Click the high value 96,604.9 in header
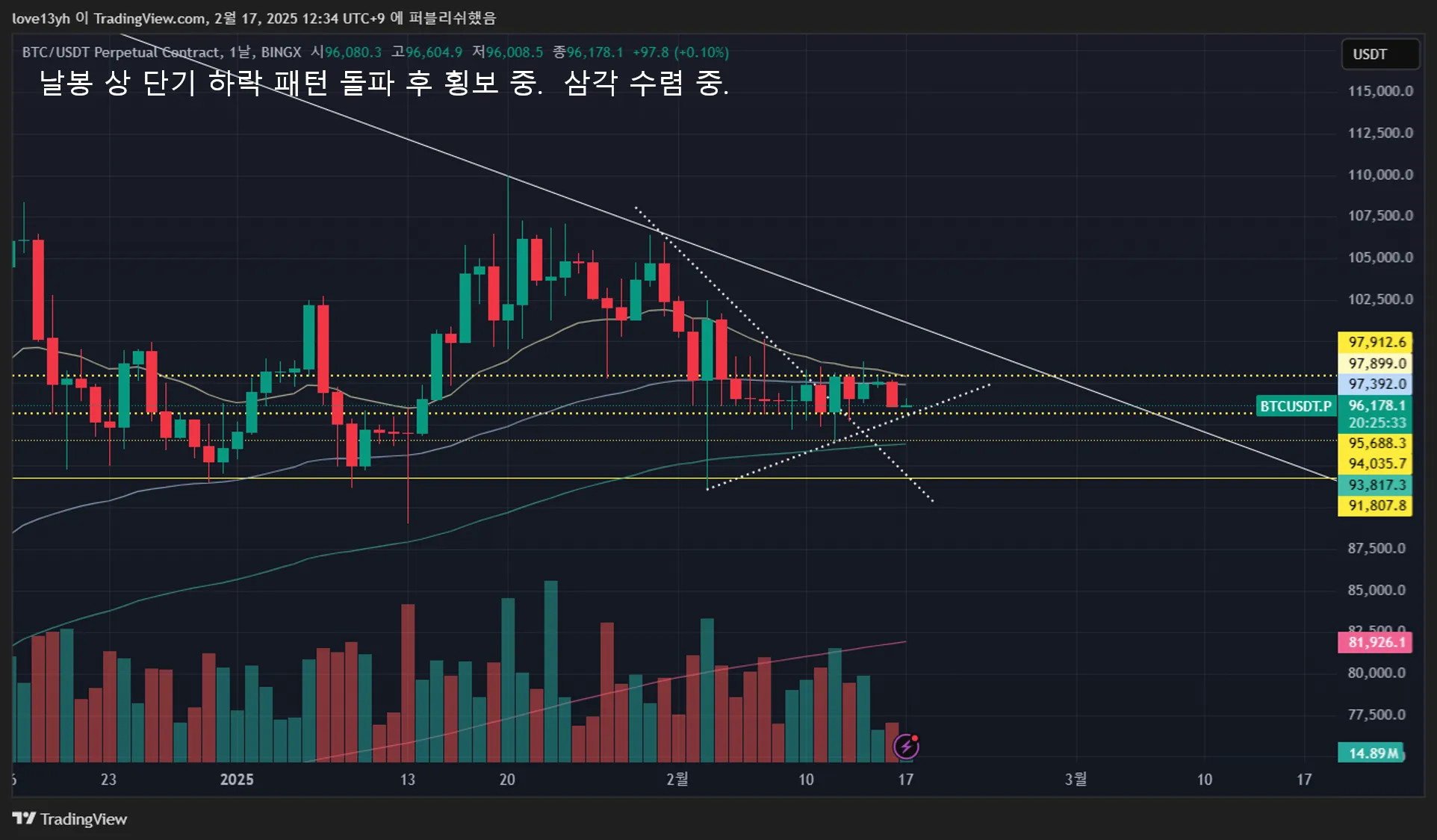1437x840 pixels. point(434,52)
